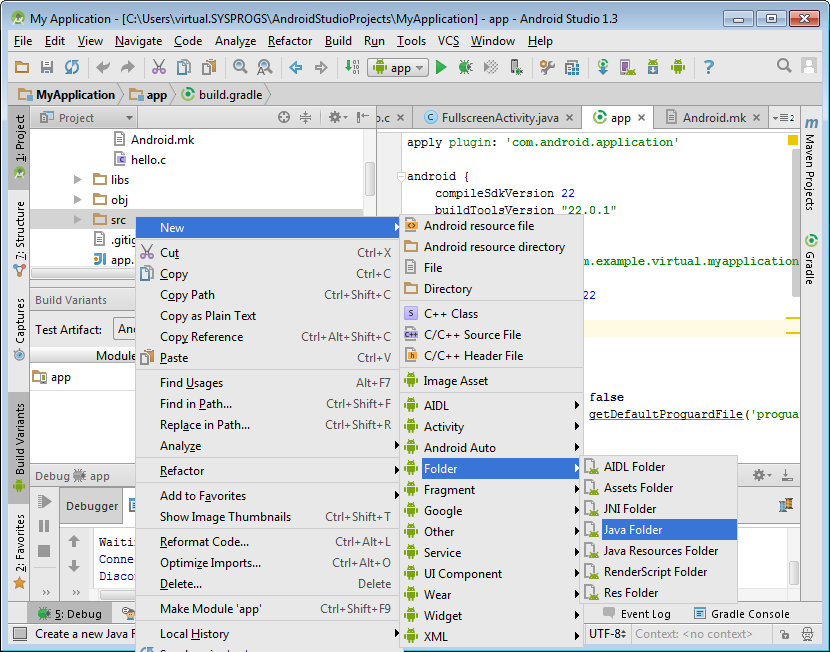Hide the Project tool window

click(363, 117)
